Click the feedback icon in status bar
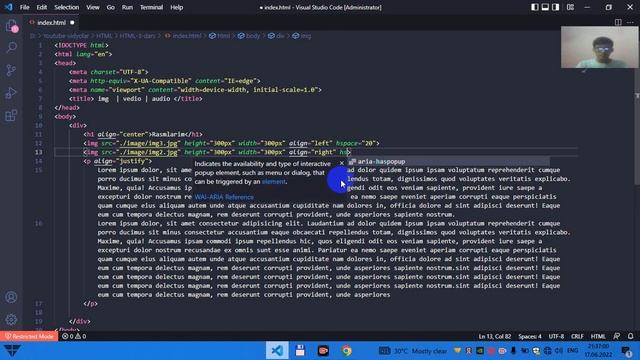Viewport: 640px width, 360px height. (x=616, y=336)
